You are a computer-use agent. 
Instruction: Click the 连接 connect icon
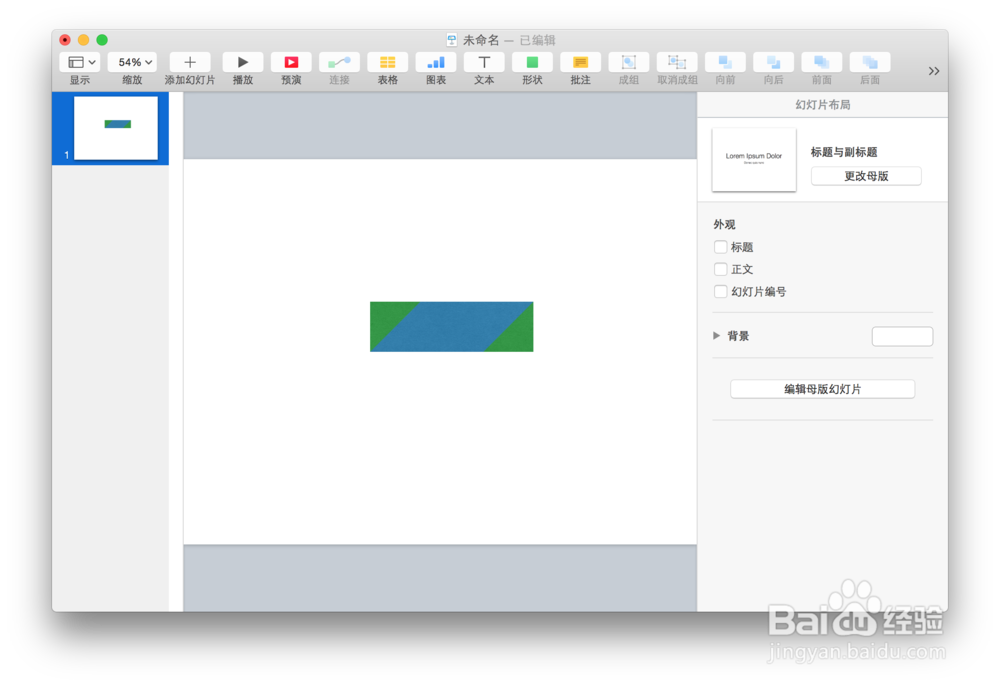339,62
